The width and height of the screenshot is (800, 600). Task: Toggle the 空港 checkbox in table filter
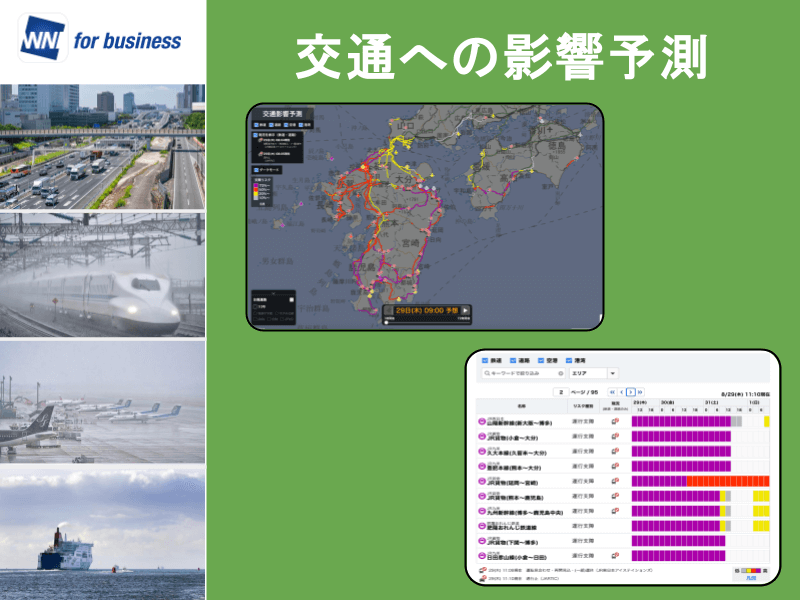pyautogui.click(x=542, y=359)
